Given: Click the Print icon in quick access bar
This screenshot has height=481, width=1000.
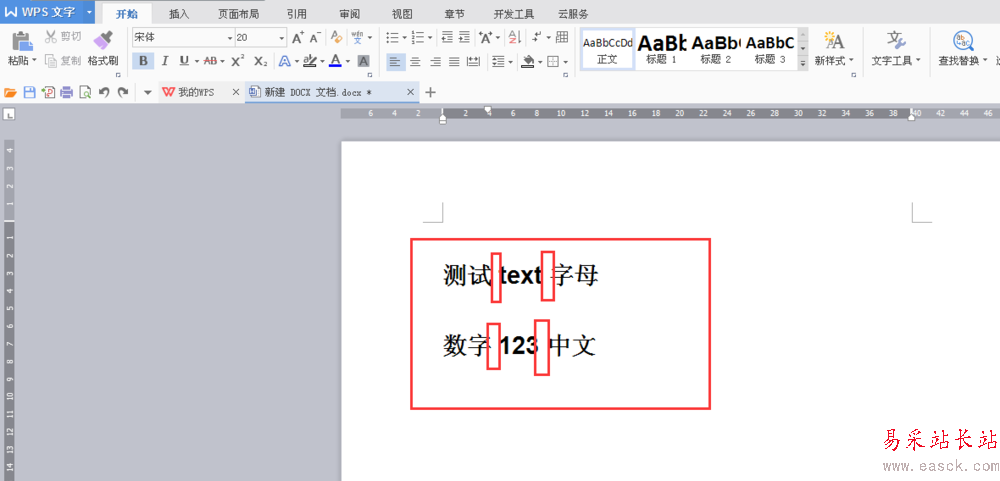Looking at the screenshot, I should [x=66, y=92].
